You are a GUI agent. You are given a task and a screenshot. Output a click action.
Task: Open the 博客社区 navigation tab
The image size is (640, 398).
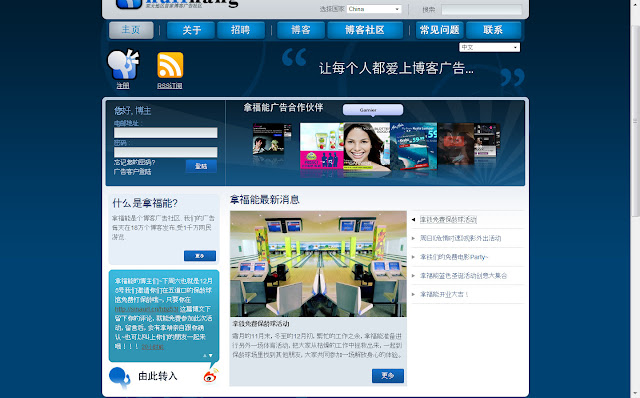[x=365, y=30]
